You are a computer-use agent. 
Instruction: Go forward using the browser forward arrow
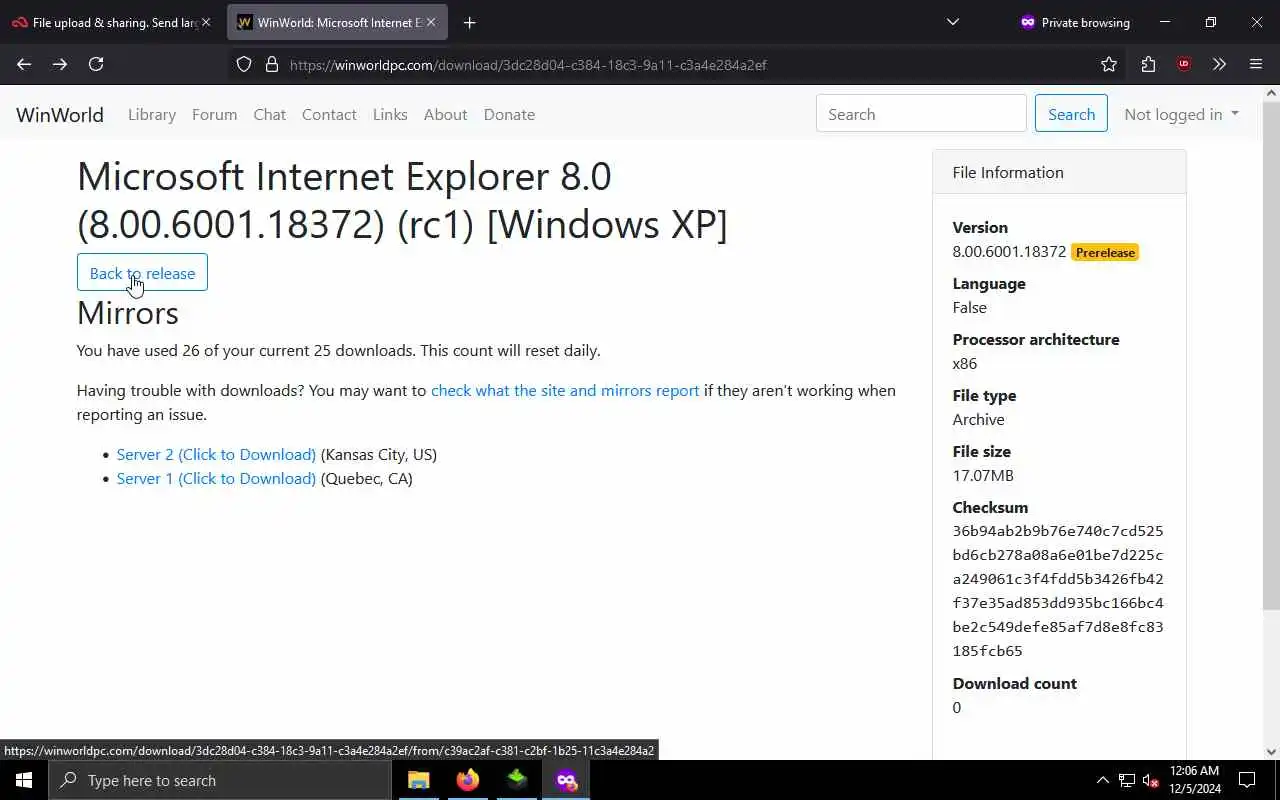point(60,64)
